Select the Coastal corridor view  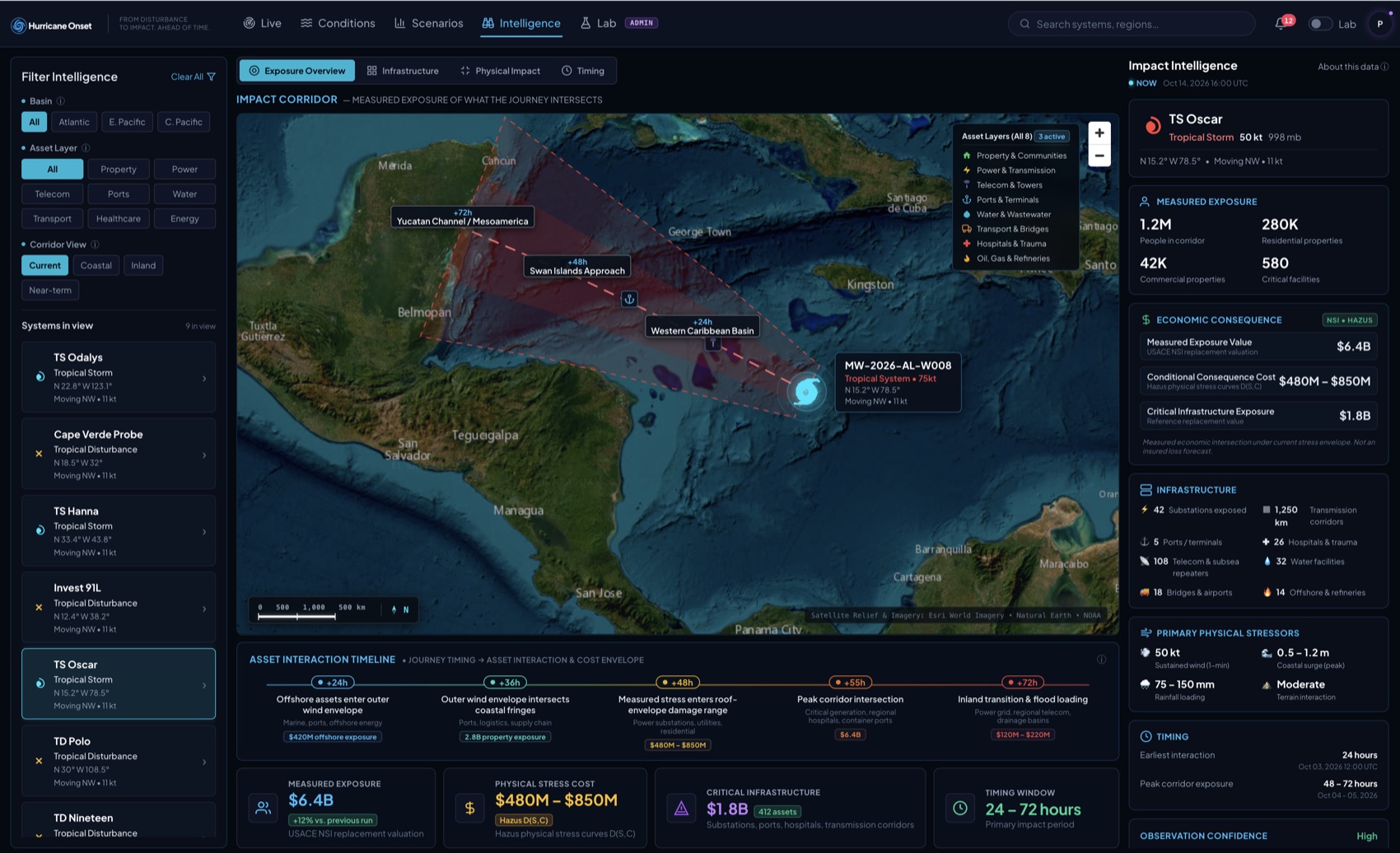[96, 265]
